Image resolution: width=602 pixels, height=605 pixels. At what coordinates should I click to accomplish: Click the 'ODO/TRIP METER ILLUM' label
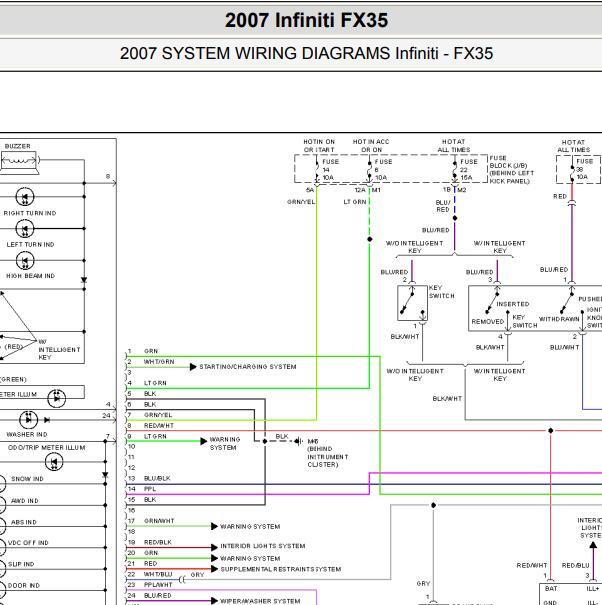tap(47, 448)
